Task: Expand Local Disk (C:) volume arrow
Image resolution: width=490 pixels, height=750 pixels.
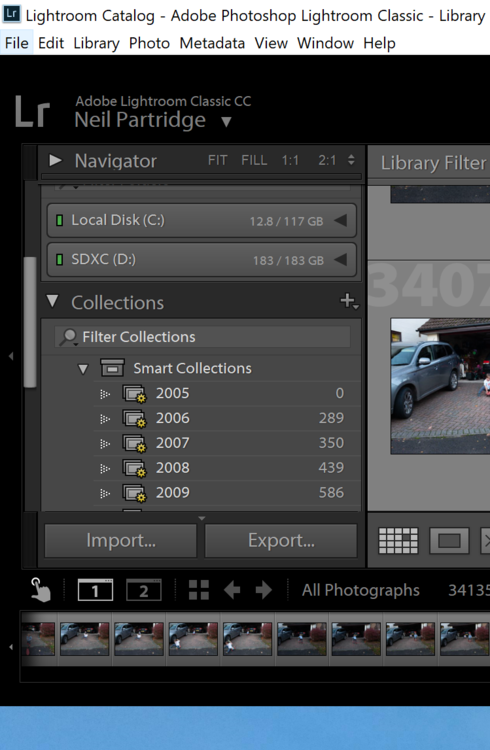Action: coord(340,221)
